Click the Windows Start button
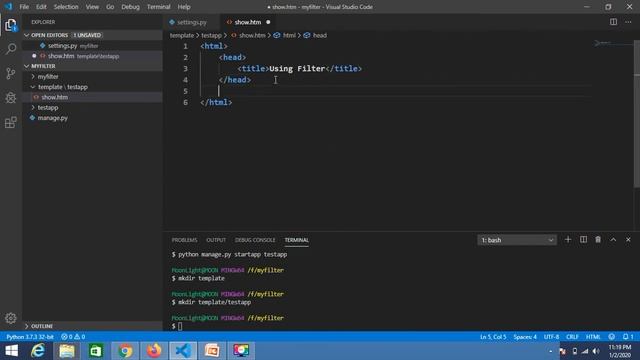 [x=11, y=351]
